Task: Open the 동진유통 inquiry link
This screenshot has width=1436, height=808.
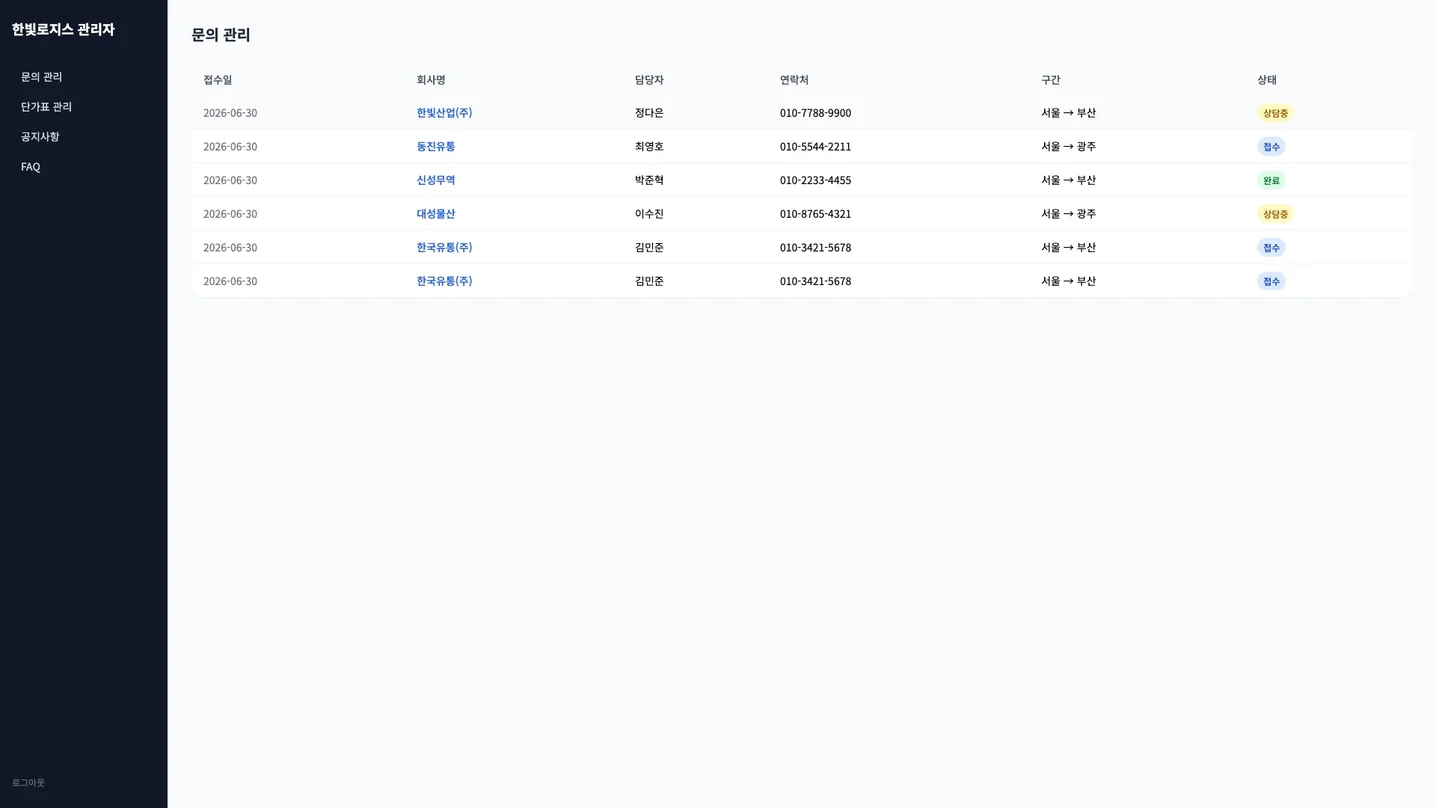Action: [x=436, y=147]
